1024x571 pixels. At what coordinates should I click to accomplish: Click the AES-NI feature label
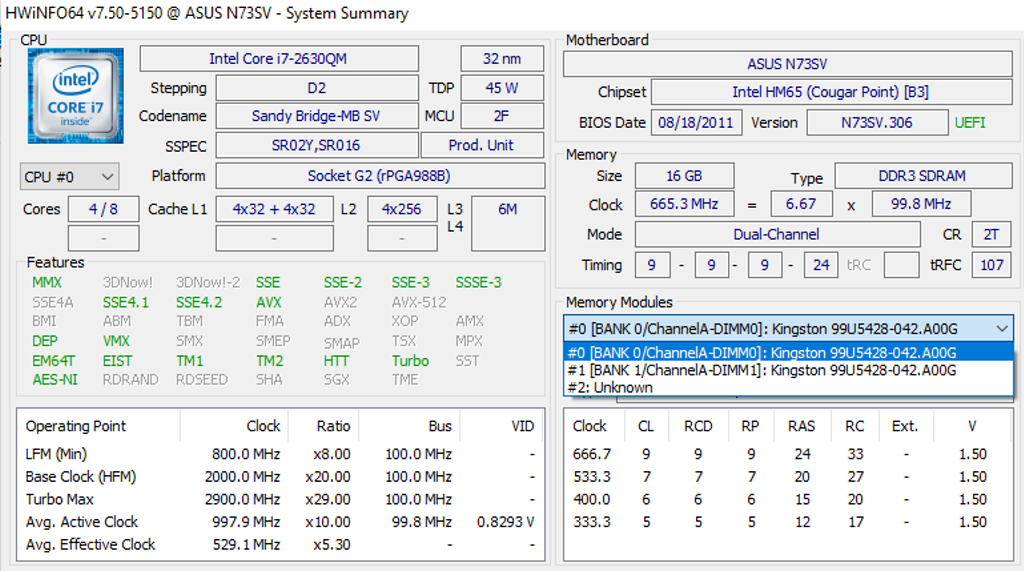point(55,380)
